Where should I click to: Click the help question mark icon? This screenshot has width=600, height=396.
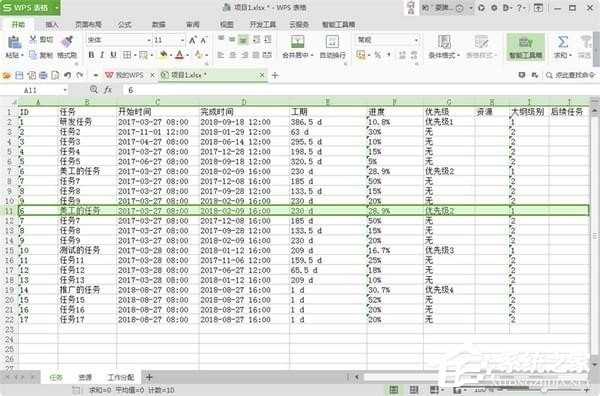click(520, 8)
